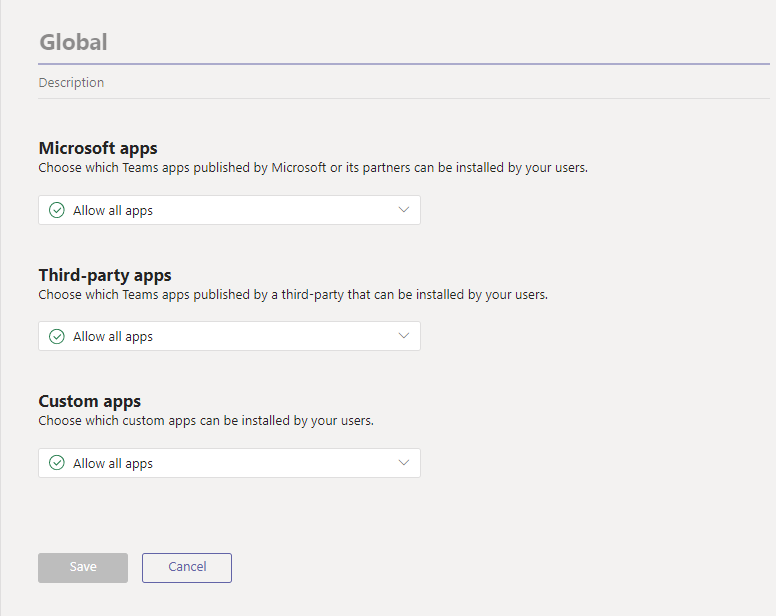Click the Third-party apps helper description text
Screen dimensions: 776x616
coord(293,295)
